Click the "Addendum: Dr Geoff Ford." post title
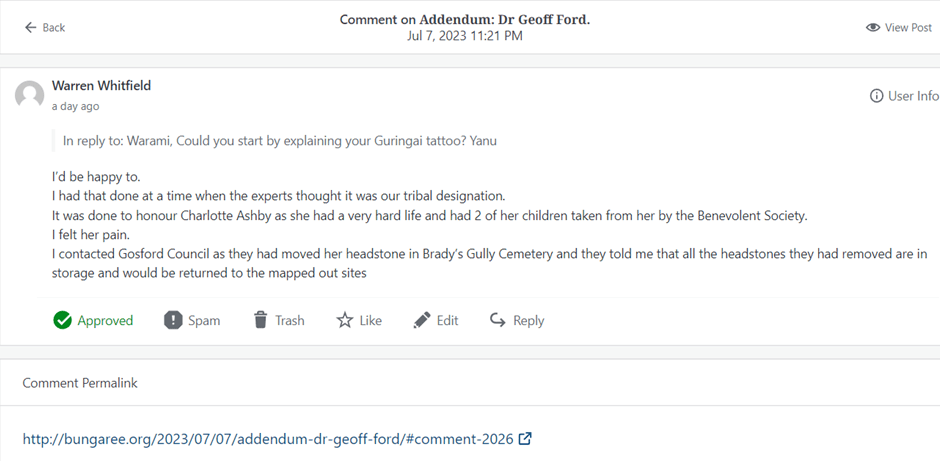This screenshot has width=940, height=461. 504,19
